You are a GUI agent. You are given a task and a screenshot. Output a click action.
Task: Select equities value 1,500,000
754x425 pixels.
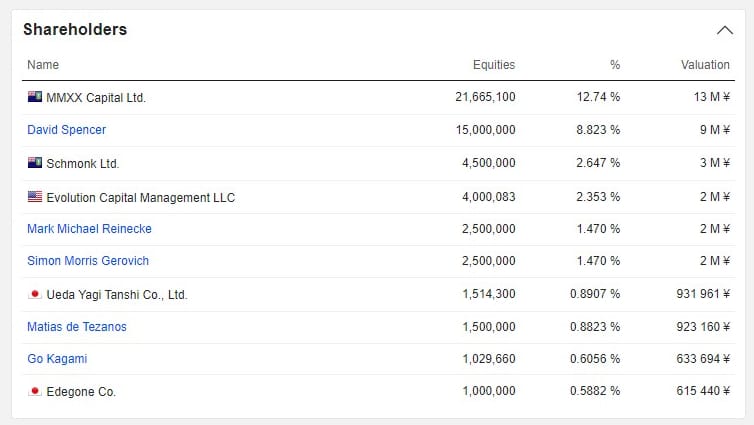point(489,327)
